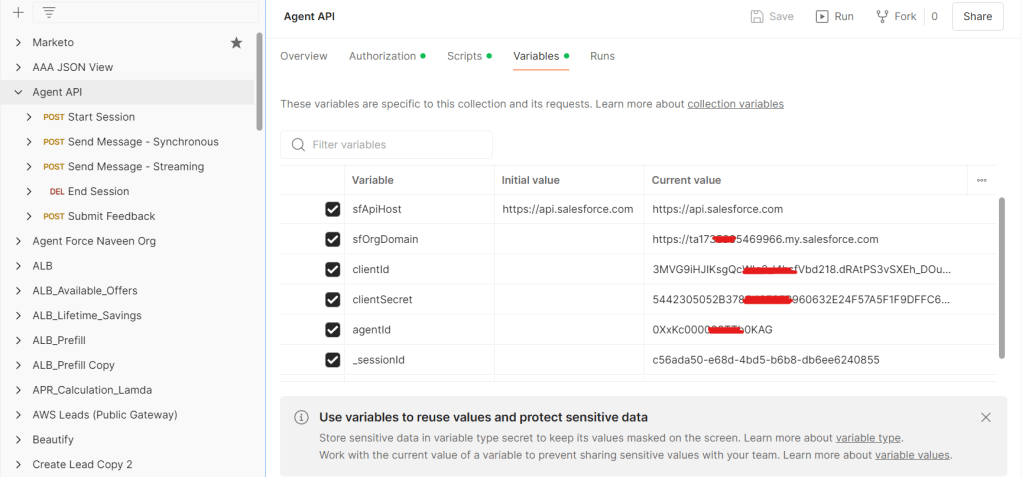Disable the _sessionId variable checkbox

click(x=333, y=360)
